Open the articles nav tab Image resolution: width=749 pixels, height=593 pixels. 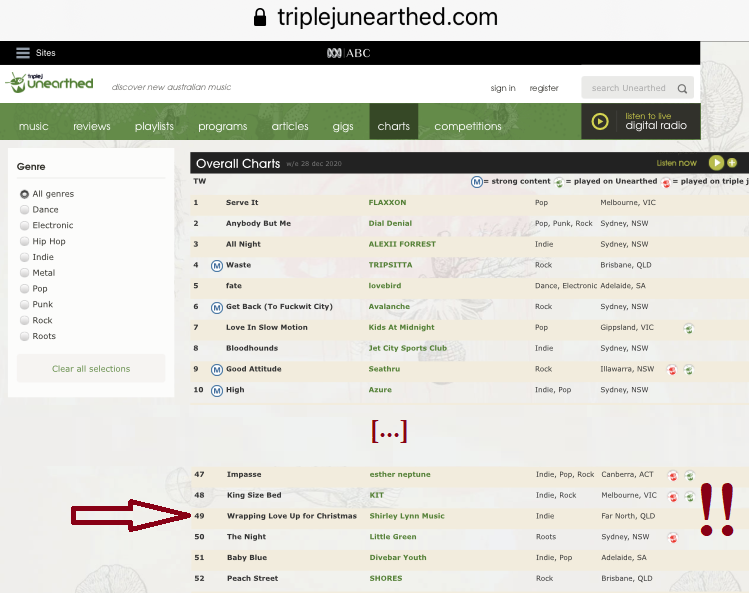(290, 126)
